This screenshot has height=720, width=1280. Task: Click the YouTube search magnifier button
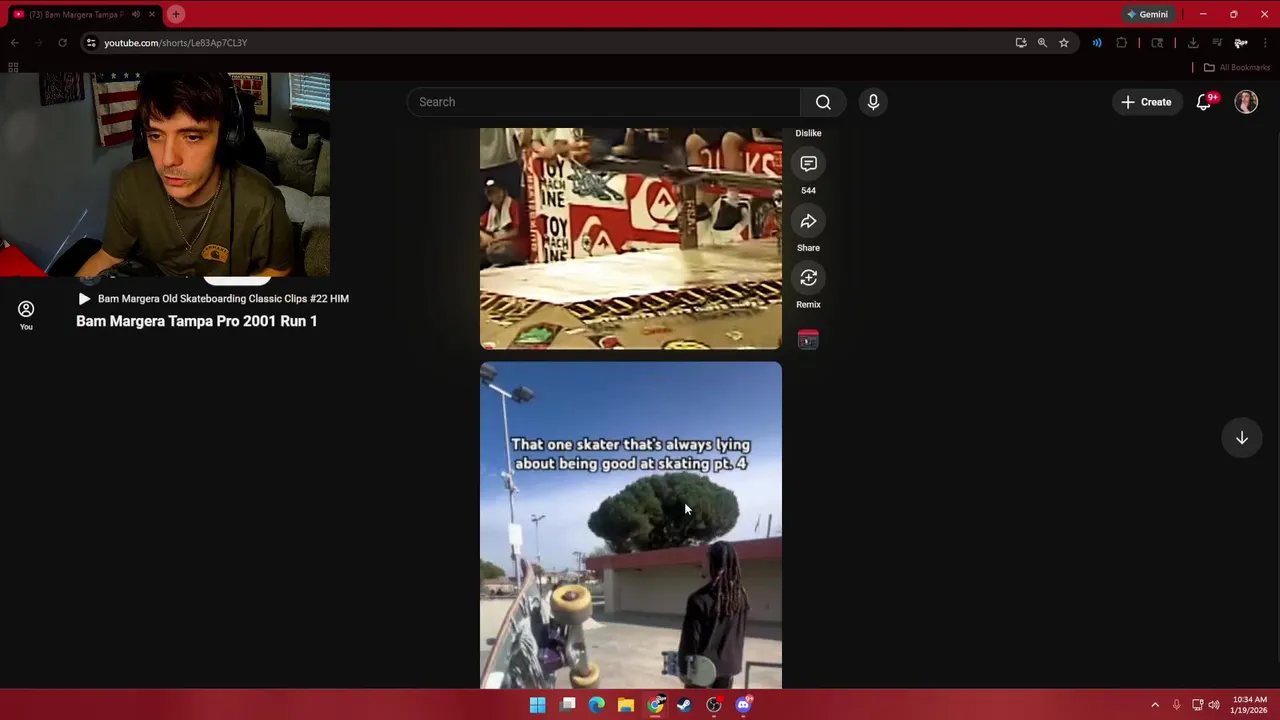(x=823, y=102)
